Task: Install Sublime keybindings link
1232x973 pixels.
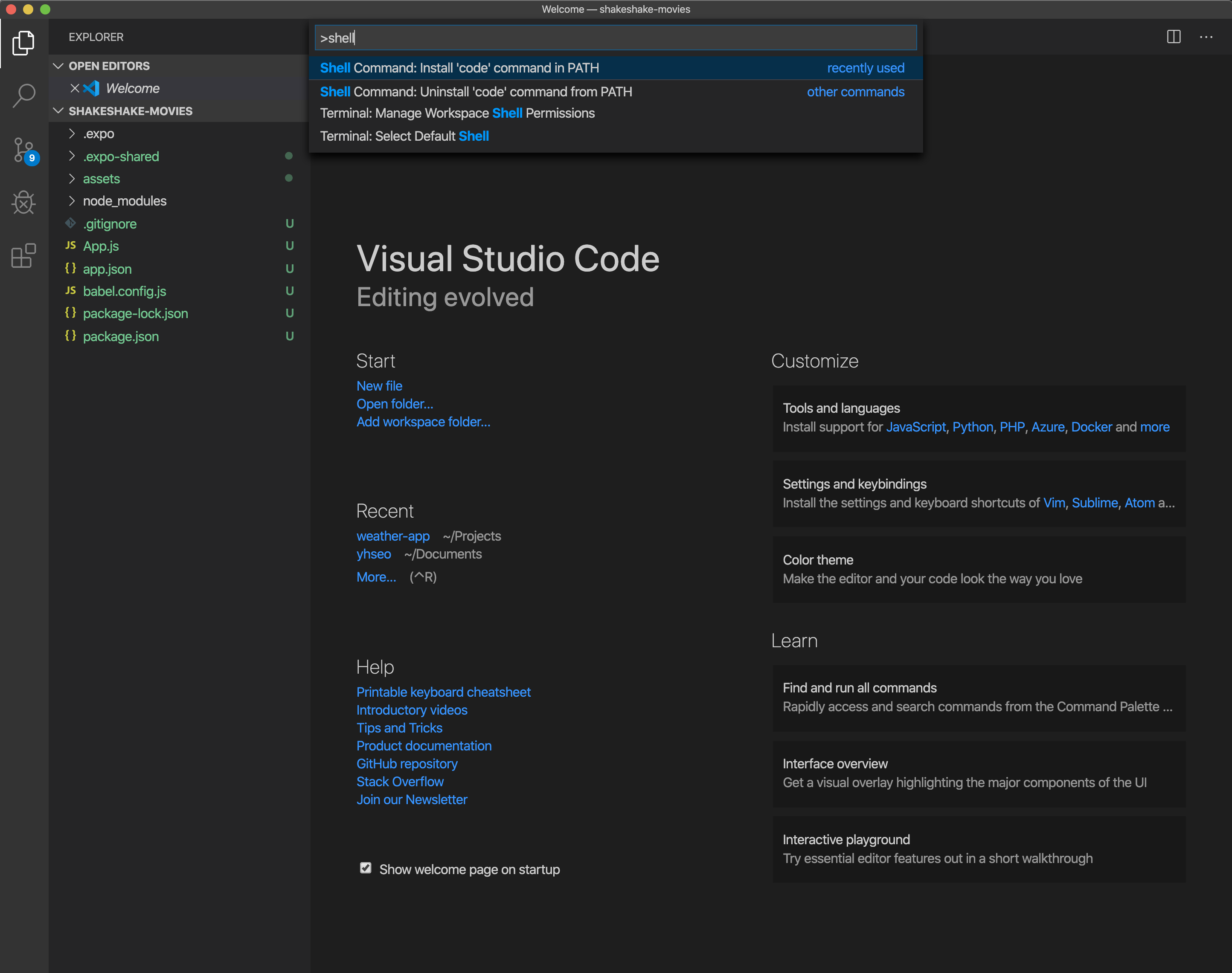Action: click(1095, 503)
